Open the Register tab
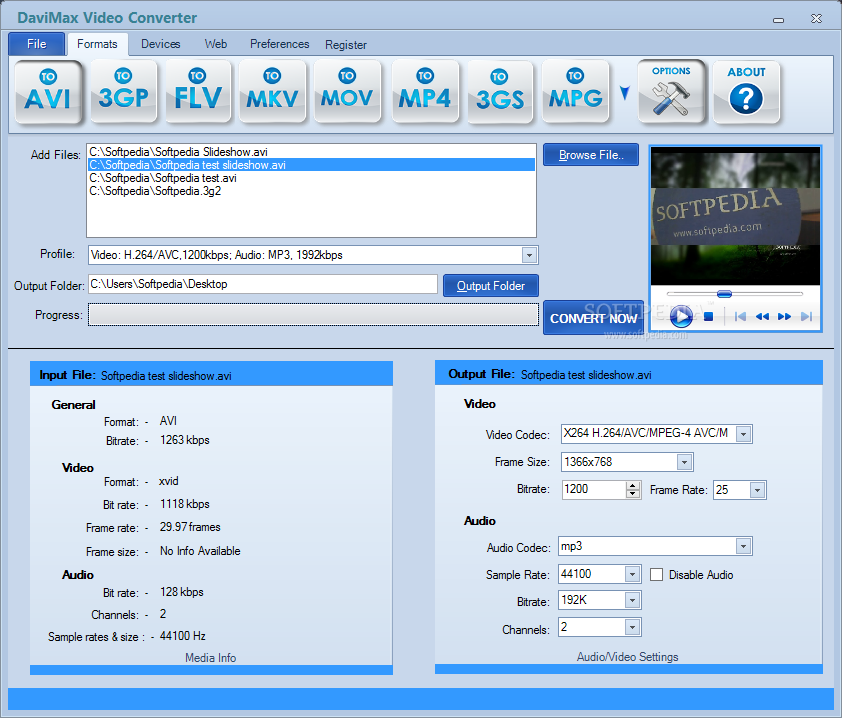The height and width of the screenshot is (718, 842). click(346, 45)
